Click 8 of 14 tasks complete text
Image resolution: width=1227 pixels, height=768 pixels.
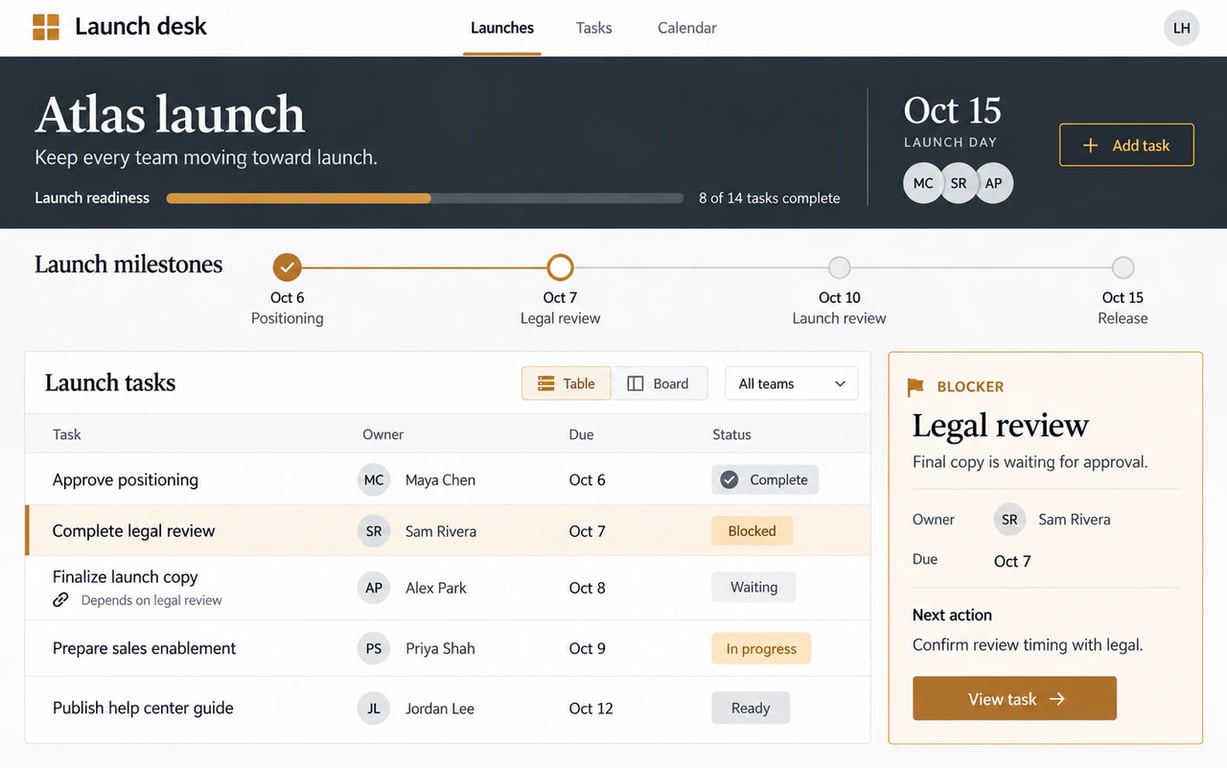coord(769,198)
